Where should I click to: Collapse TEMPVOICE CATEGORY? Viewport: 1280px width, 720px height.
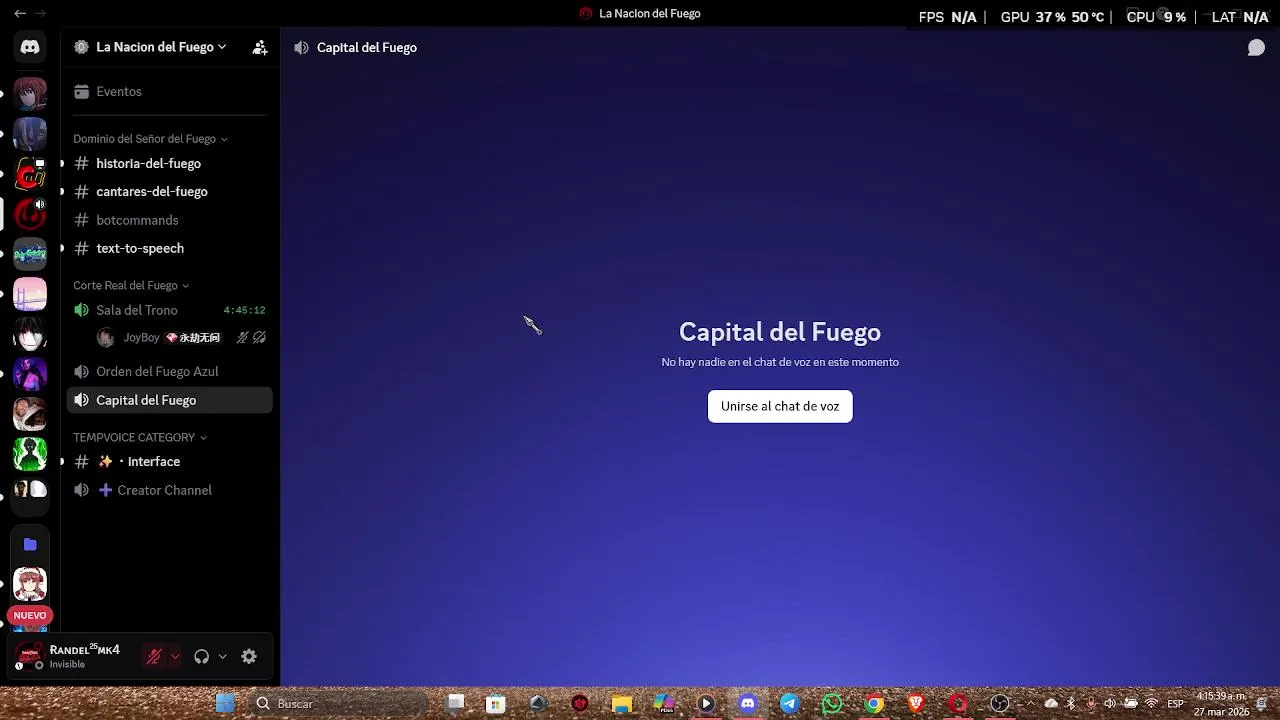point(140,437)
